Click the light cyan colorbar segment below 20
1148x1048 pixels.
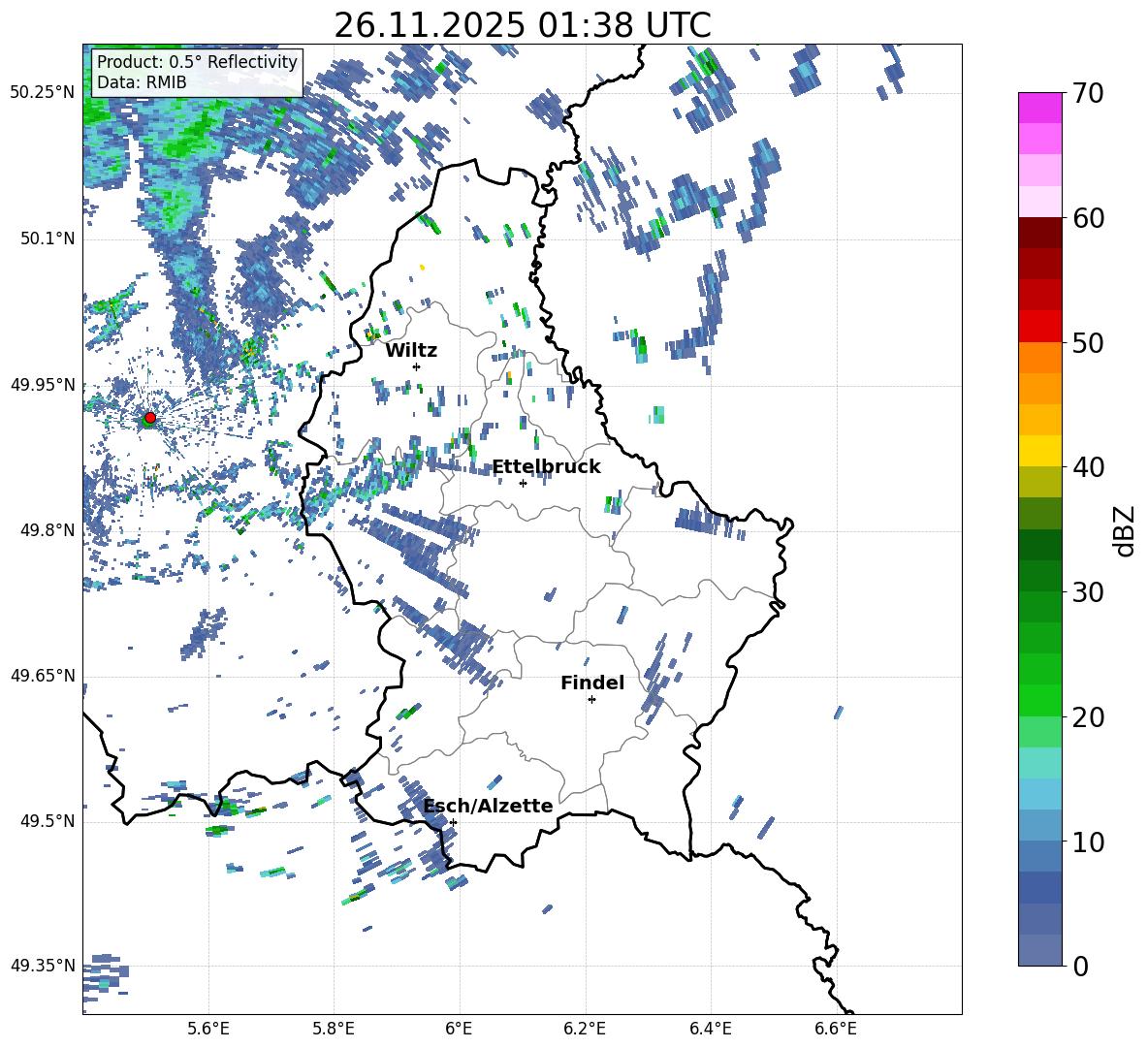click(1039, 763)
